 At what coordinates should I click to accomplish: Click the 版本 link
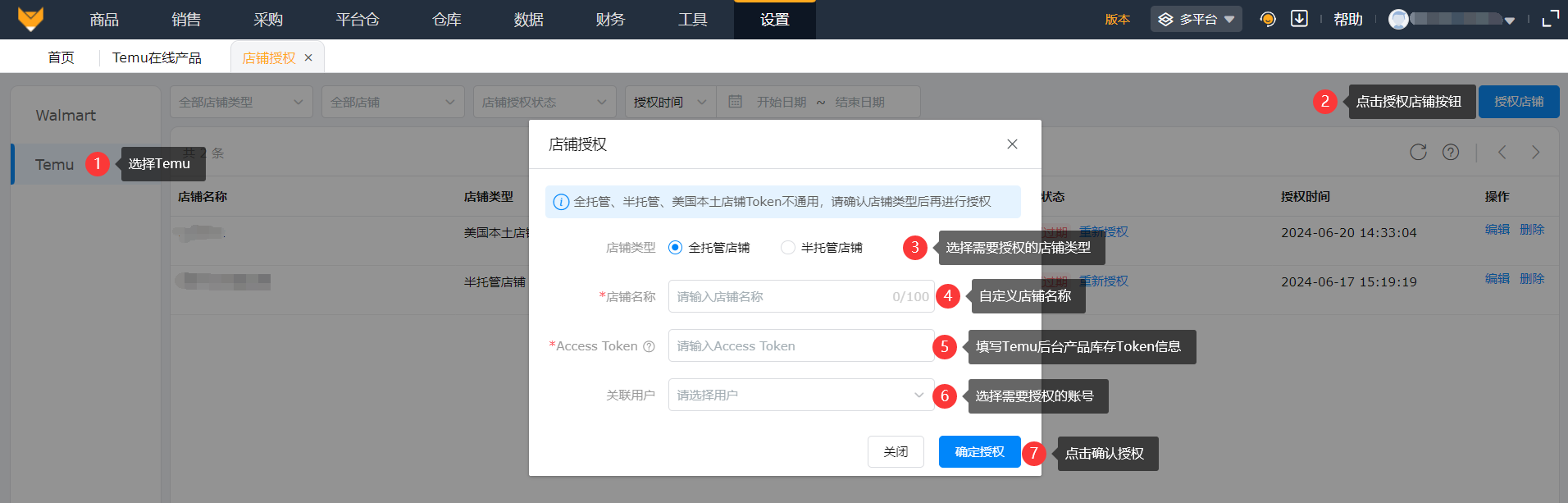point(1117,20)
